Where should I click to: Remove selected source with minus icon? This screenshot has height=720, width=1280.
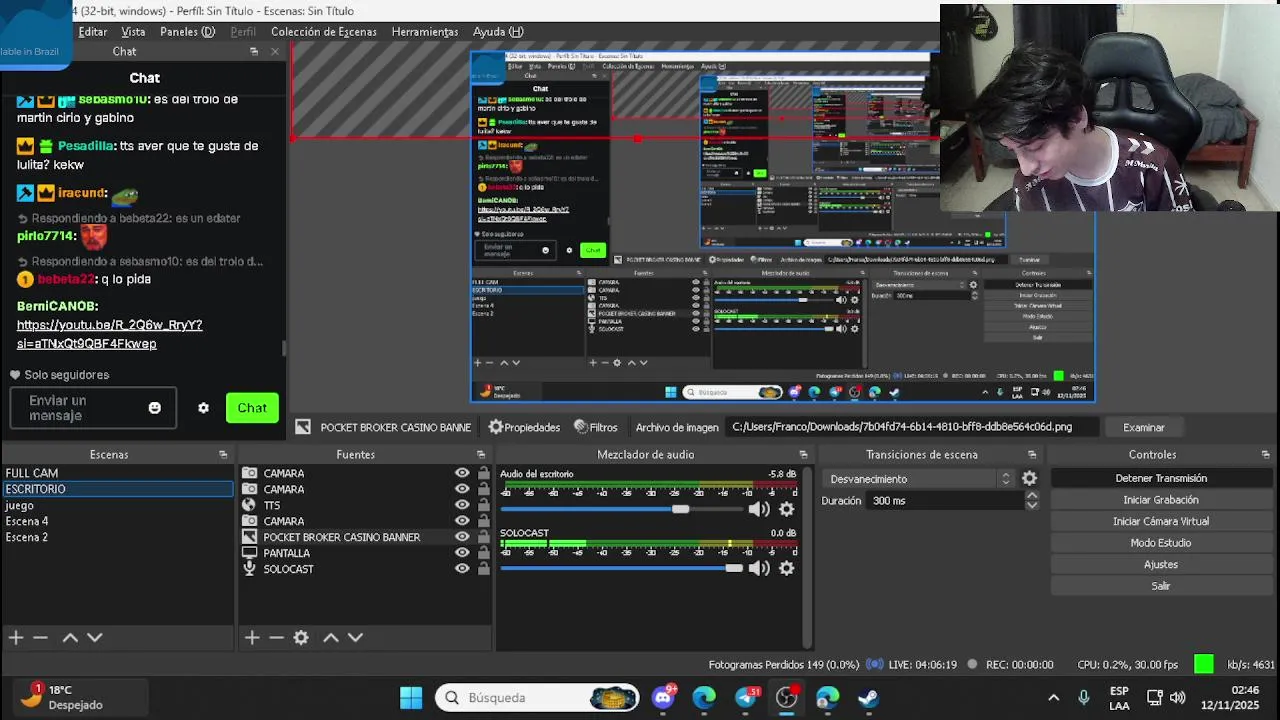pos(276,637)
